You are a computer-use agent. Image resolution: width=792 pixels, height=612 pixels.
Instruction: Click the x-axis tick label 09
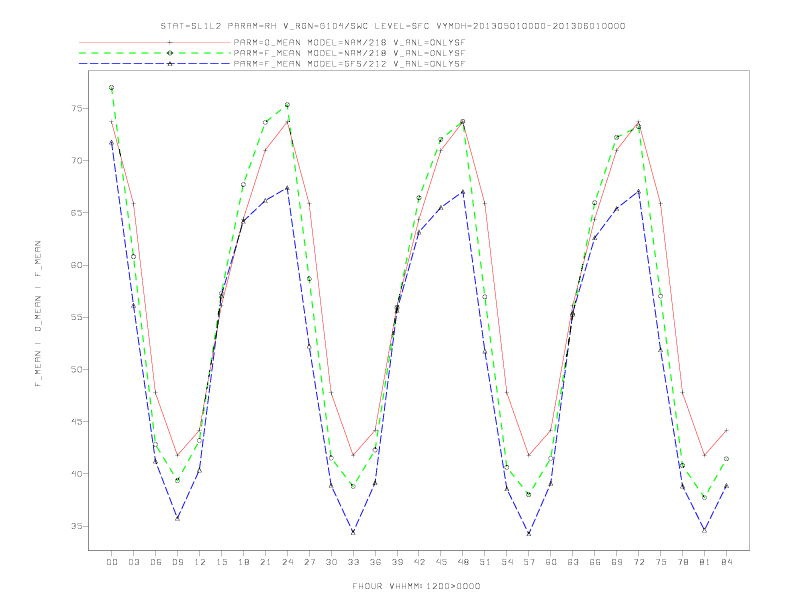pos(177,562)
